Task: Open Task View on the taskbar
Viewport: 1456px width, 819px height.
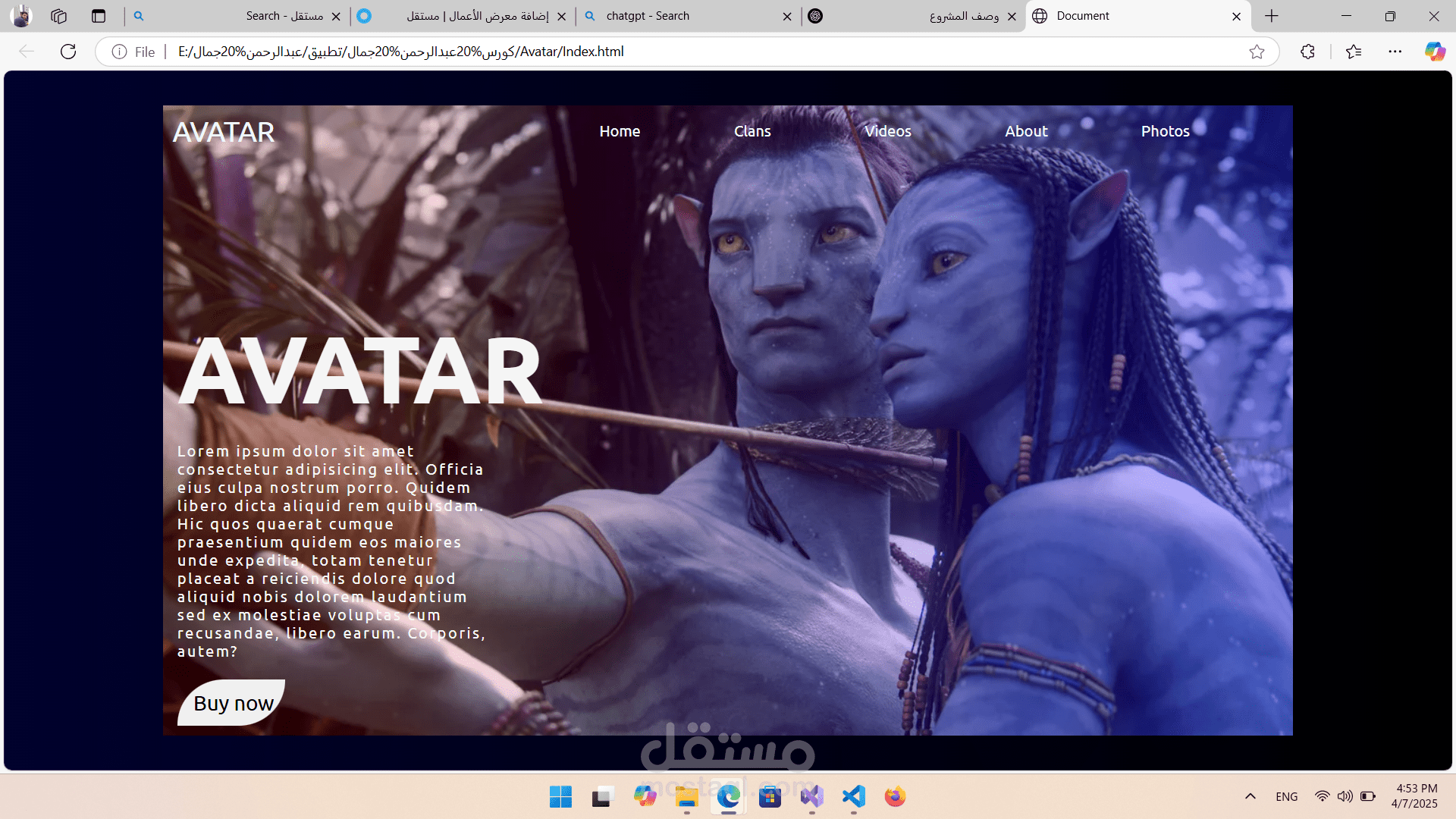Action: (602, 797)
